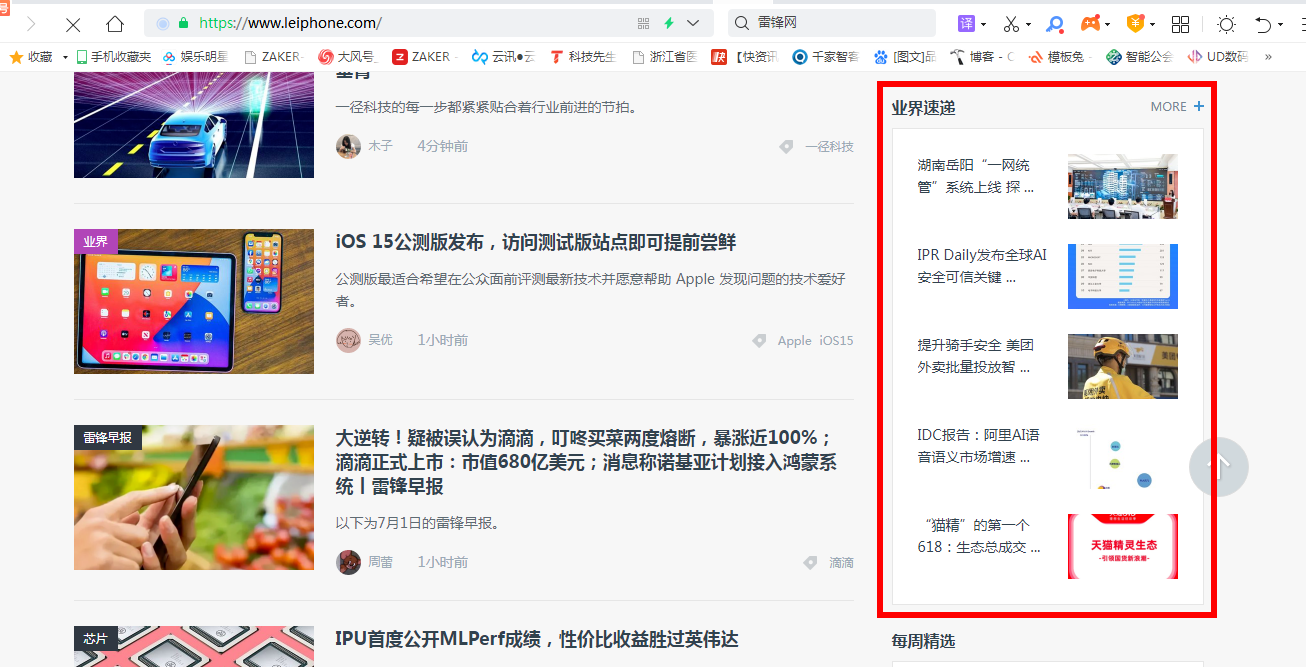1306x667 pixels.
Task: Open the 云讯 bookmark
Action: pos(504,57)
